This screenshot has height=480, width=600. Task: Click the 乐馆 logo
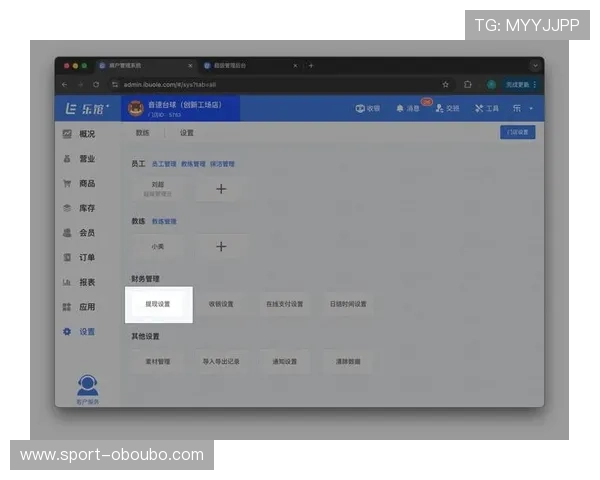(87, 109)
